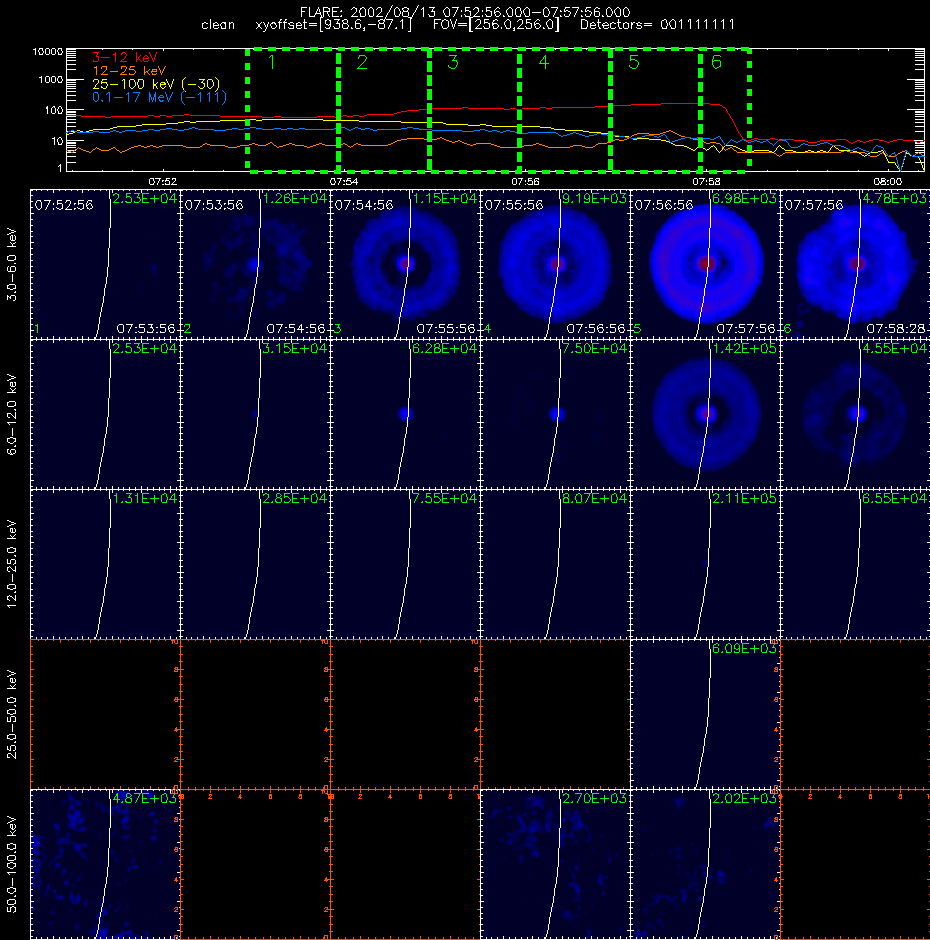
Task: Click the 3.15E+04 peak value
Action: [294, 348]
